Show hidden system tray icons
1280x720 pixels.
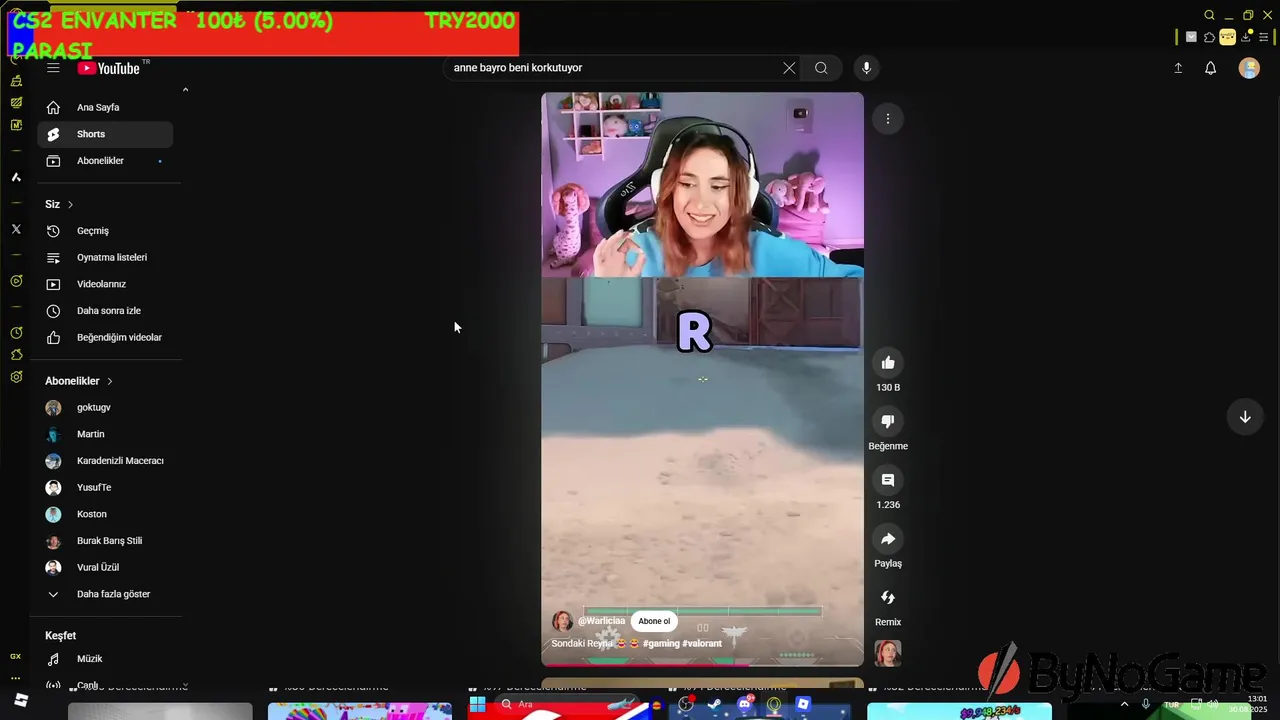pyautogui.click(x=1124, y=704)
